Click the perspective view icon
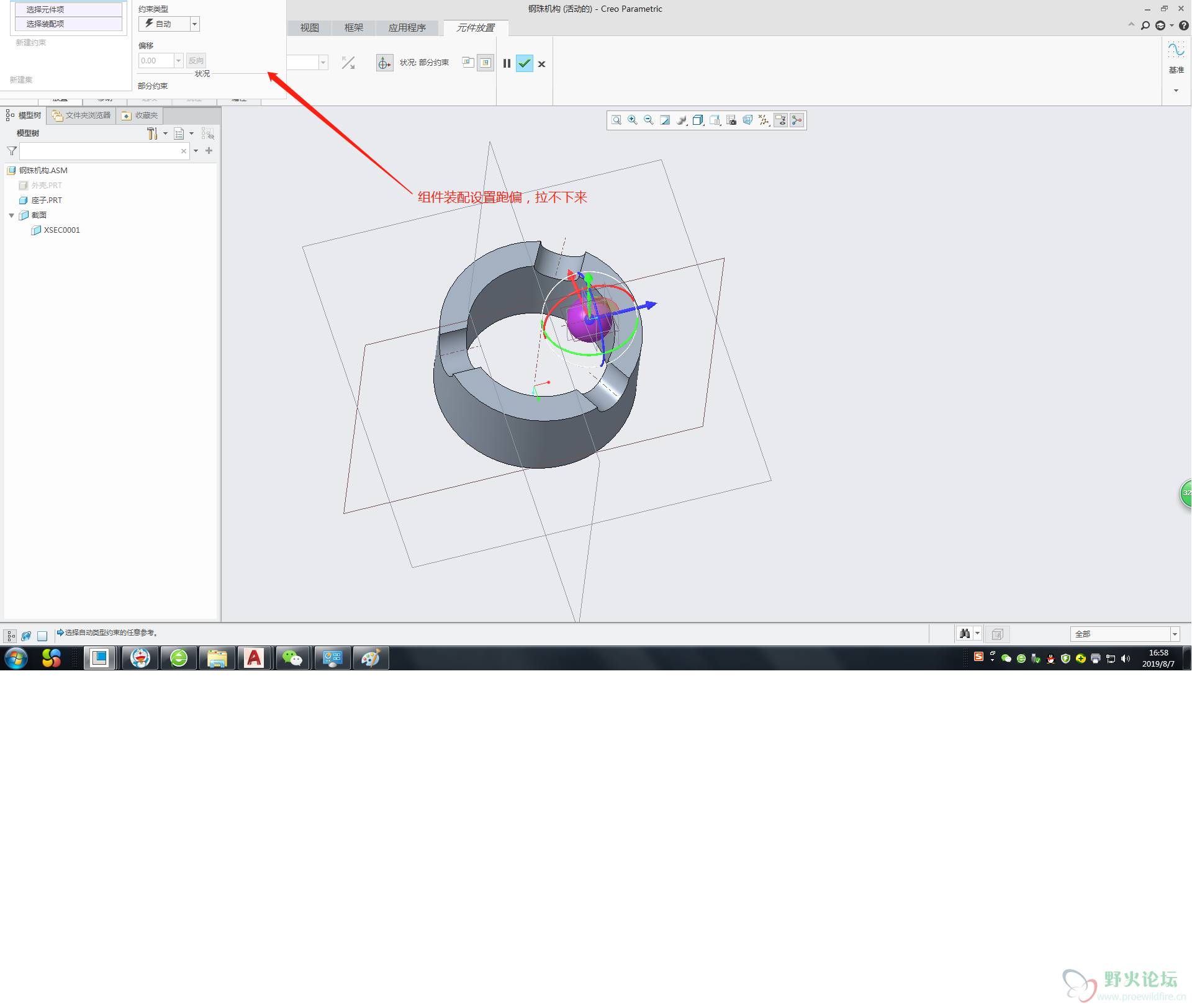 tap(747, 120)
